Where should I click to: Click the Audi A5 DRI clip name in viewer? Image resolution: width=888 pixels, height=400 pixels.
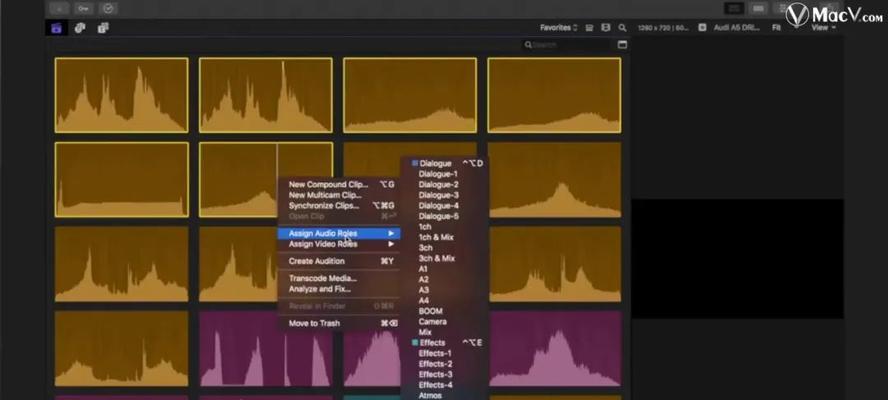(736, 27)
